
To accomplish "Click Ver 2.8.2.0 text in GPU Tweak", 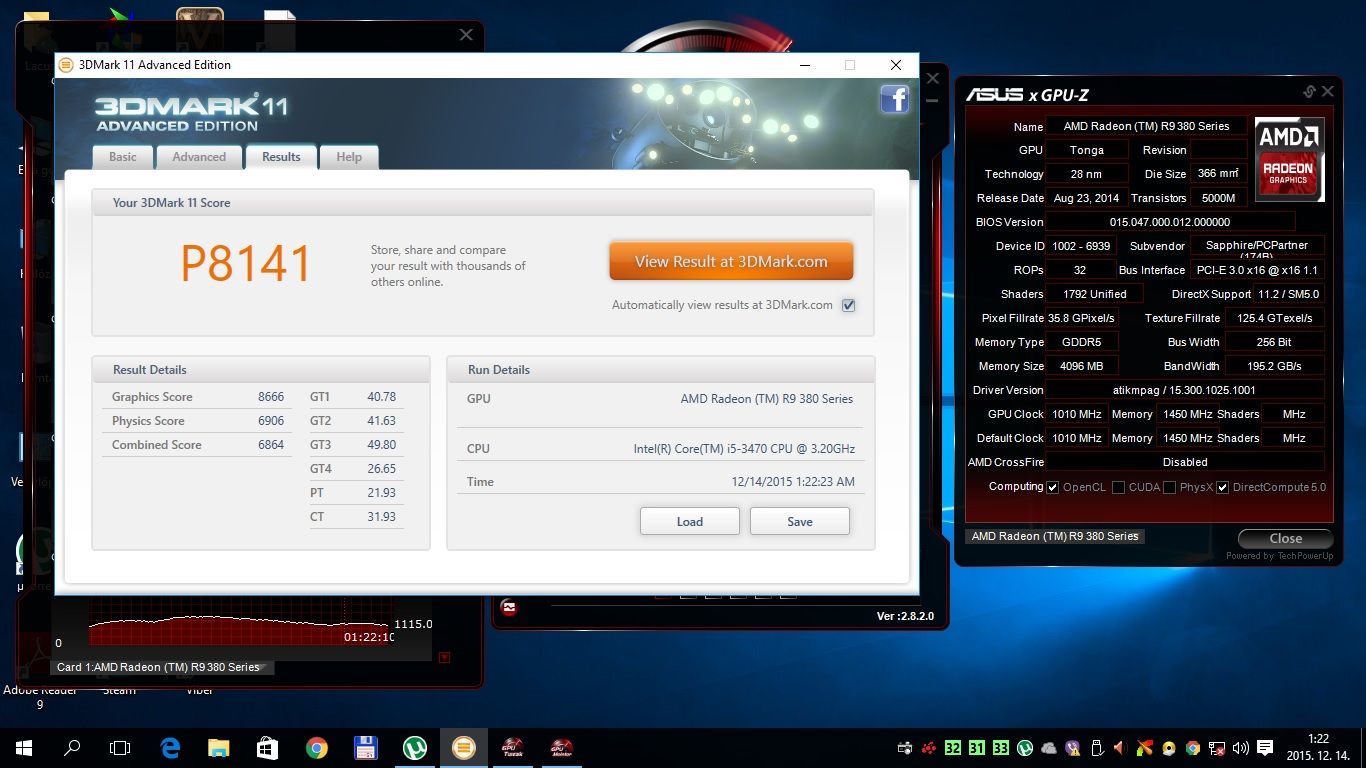I will (905, 616).
